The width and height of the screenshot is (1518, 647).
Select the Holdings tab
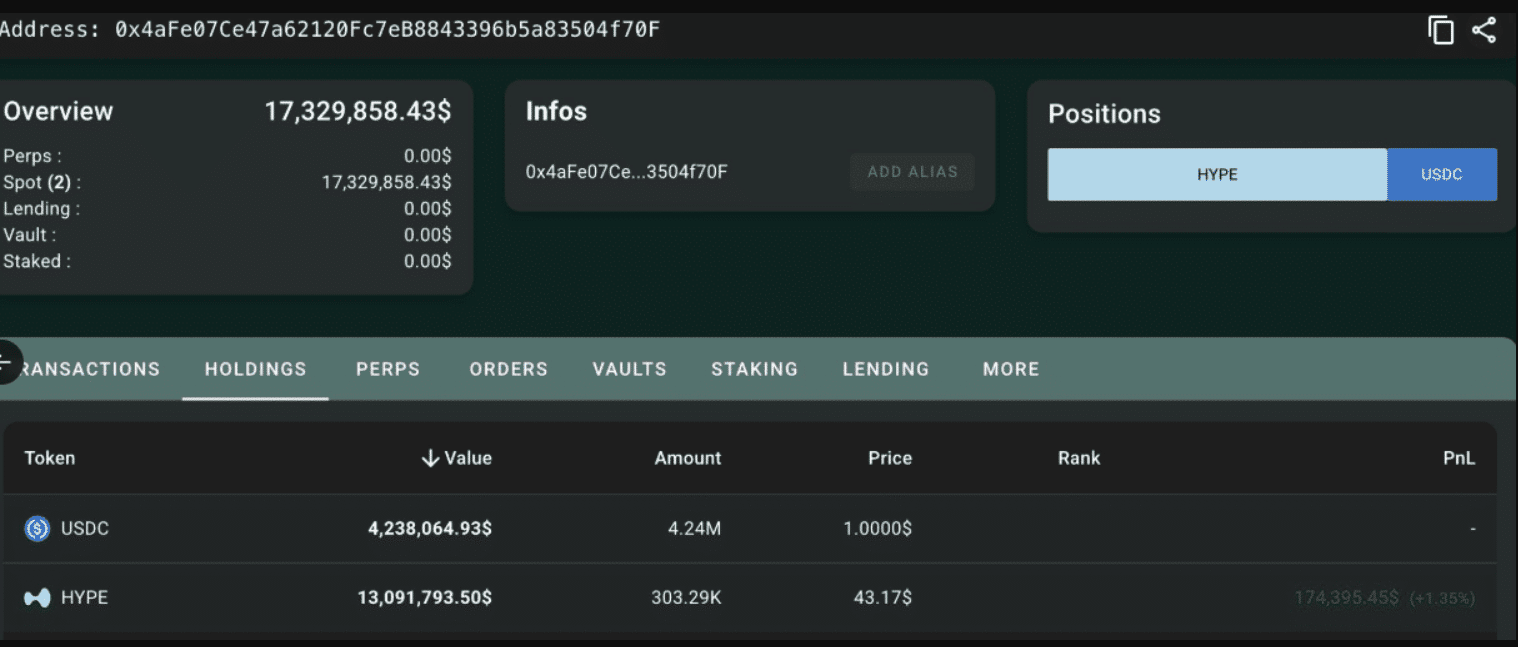coord(255,369)
